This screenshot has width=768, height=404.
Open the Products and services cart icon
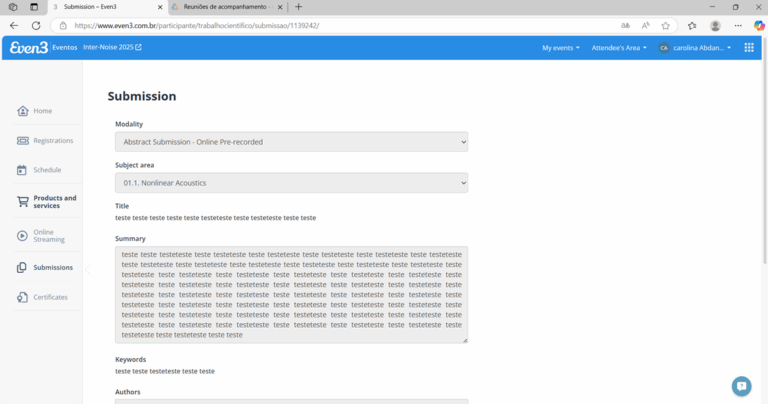click(23, 201)
